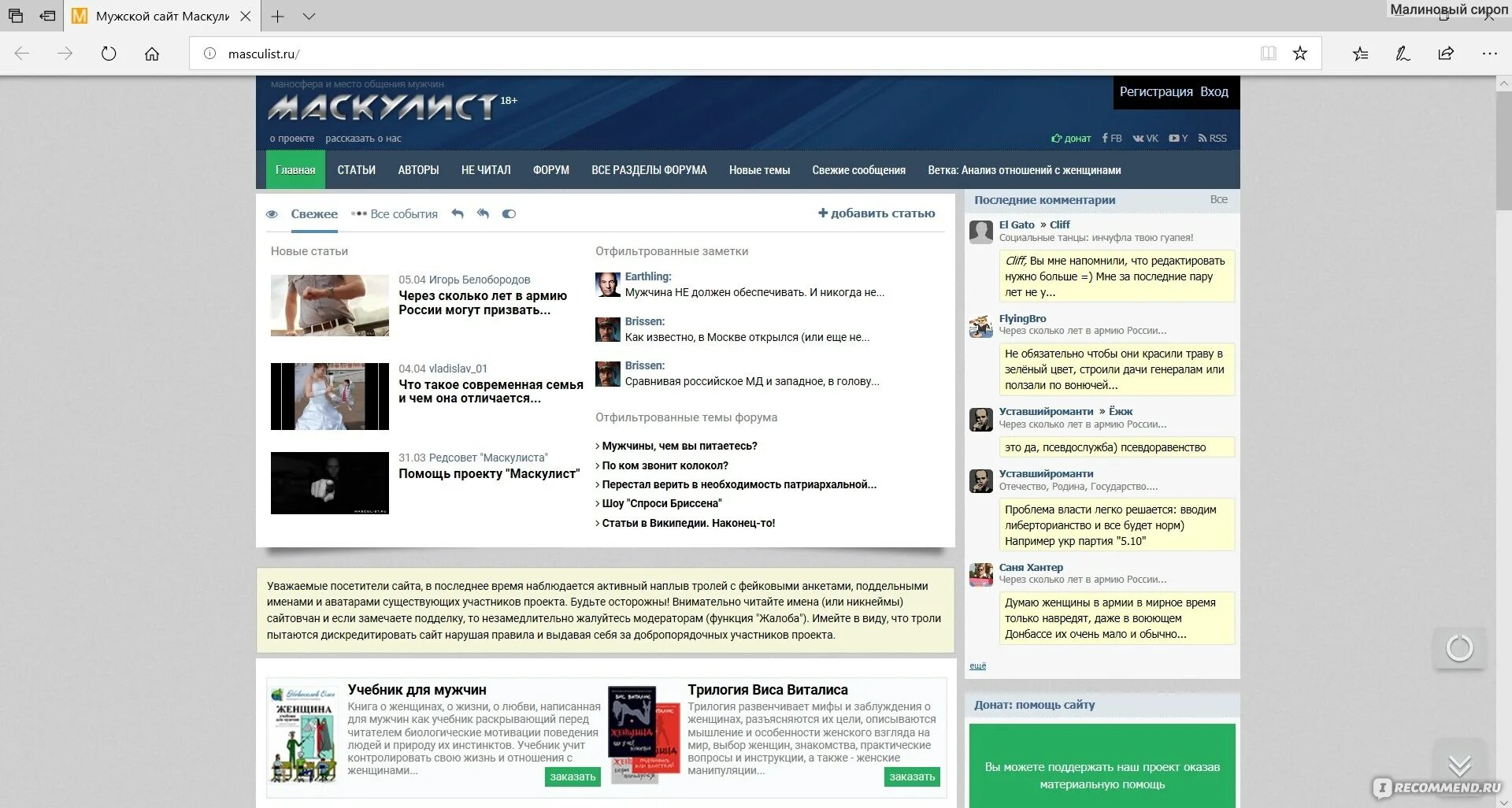Viewport: 1512px width, 808px height.
Task: Open a new browser tab
Action: point(277,16)
